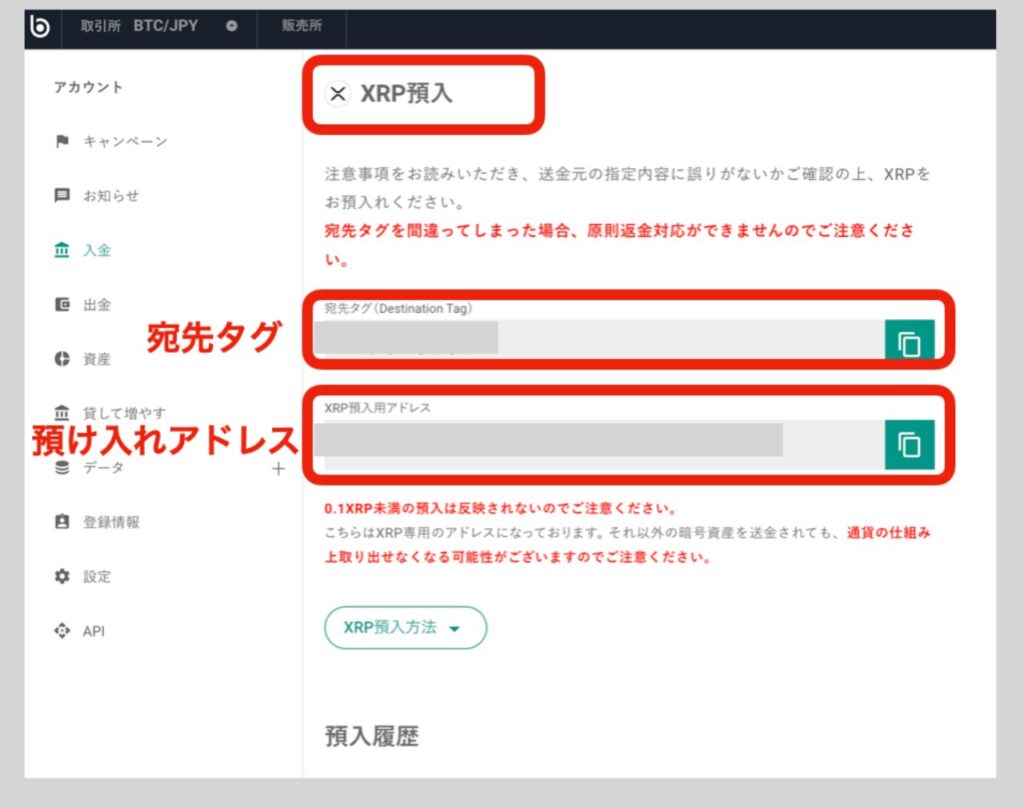
Task: Switch to the 販売所 tab
Action: point(301,27)
